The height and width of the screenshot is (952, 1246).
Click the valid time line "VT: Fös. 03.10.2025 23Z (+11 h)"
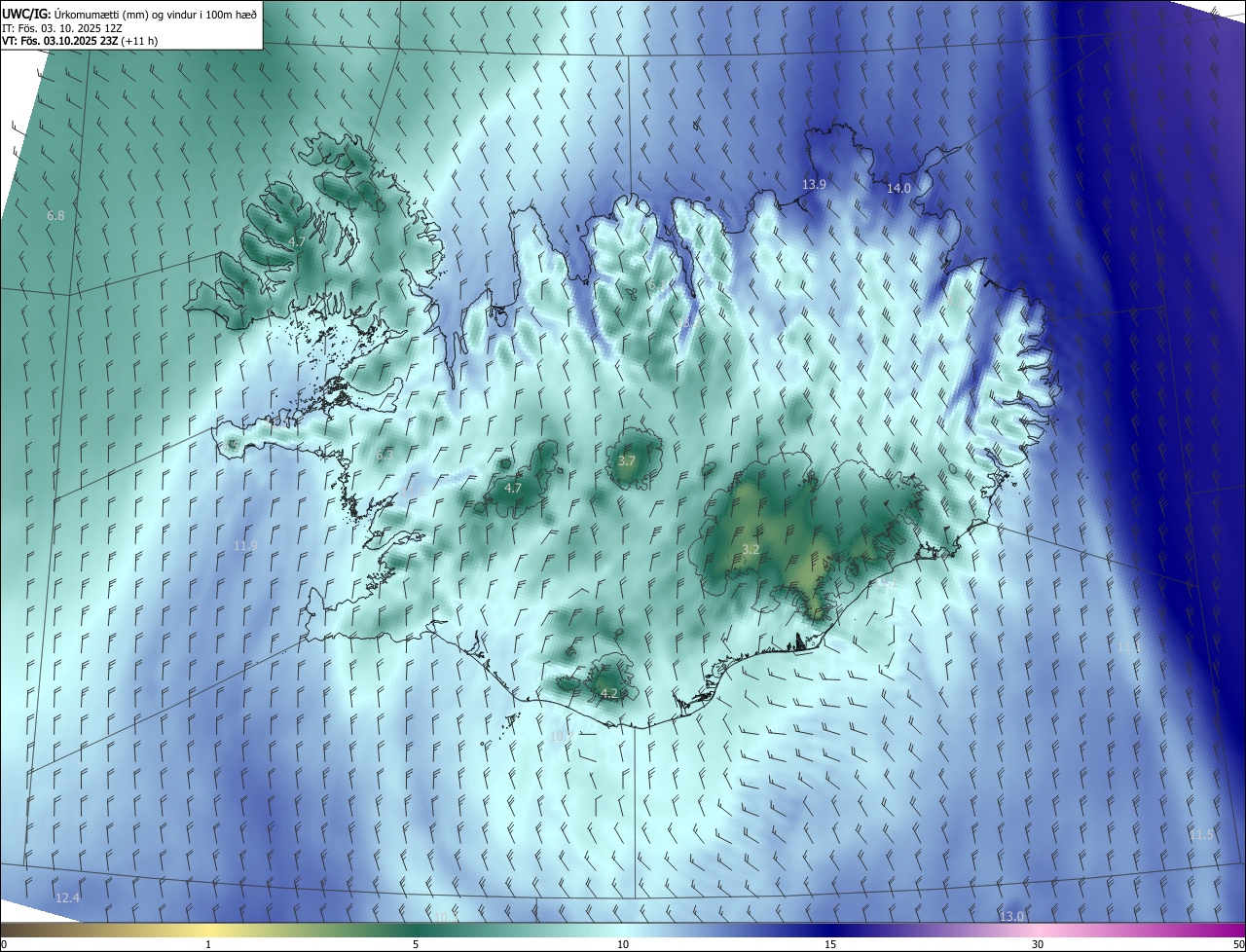coord(80,41)
